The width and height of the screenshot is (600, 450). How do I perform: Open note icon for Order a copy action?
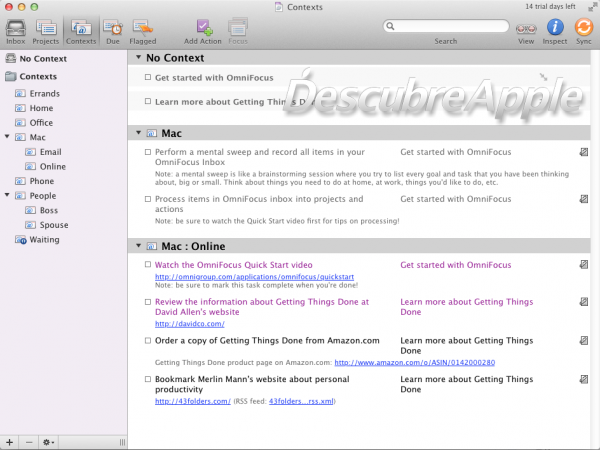584,341
